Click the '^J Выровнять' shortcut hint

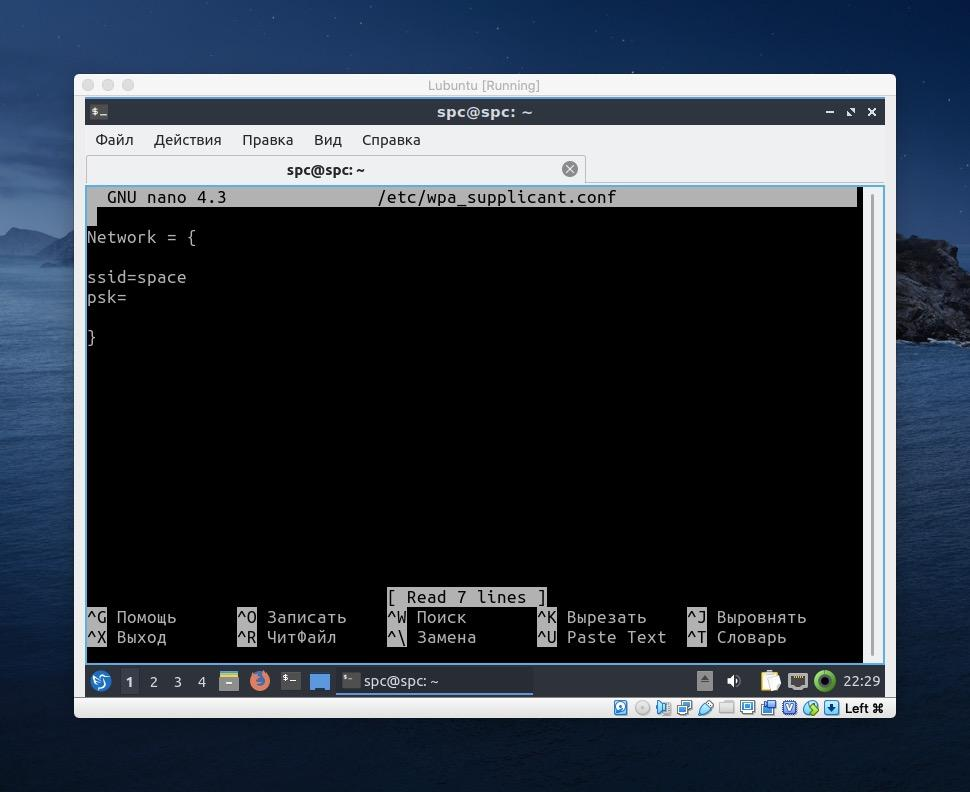click(x=747, y=618)
